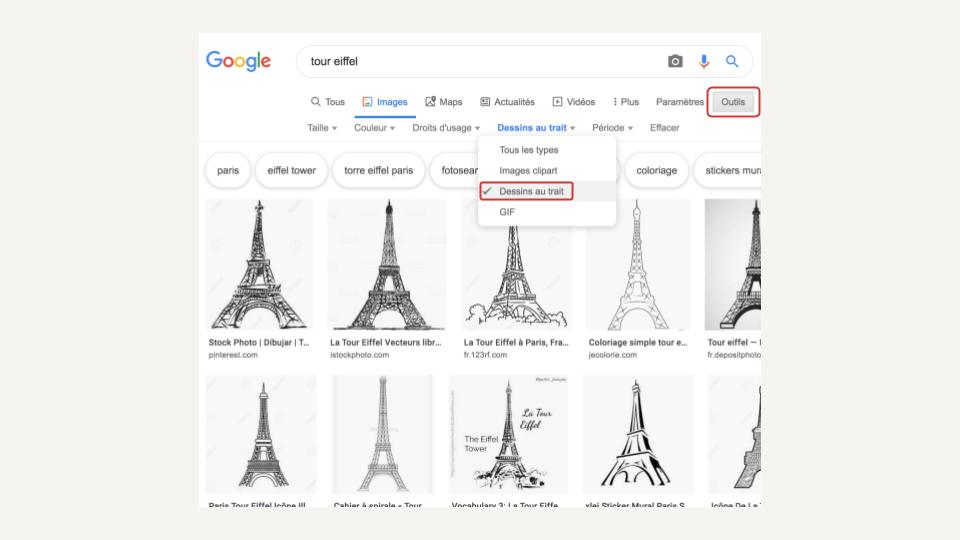
Task: Open La Tour Eiffel Vecteurs istockphoto image
Action: (387, 264)
